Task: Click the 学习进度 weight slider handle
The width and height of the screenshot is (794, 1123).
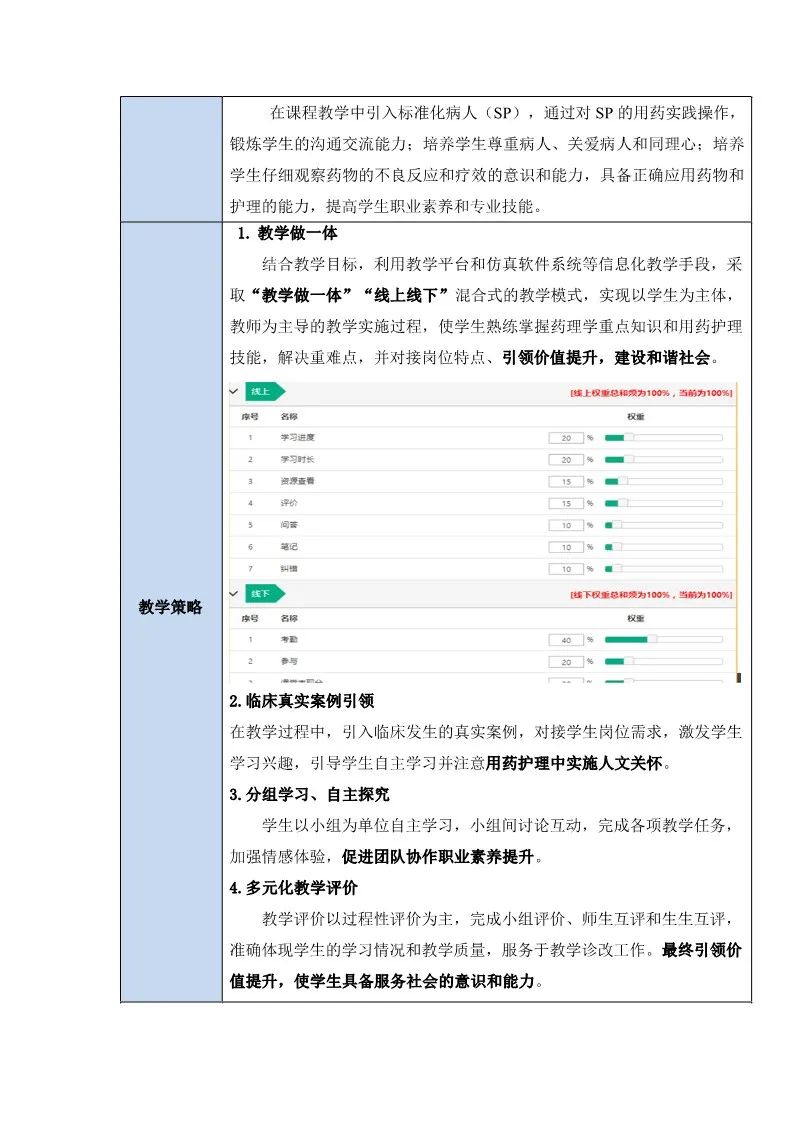Action: click(x=629, y=438)
